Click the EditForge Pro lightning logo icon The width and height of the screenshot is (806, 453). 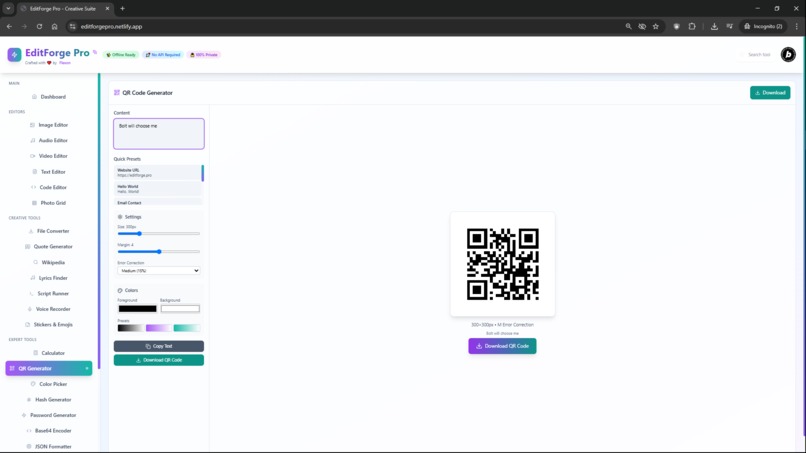click(x=14, y=55)
